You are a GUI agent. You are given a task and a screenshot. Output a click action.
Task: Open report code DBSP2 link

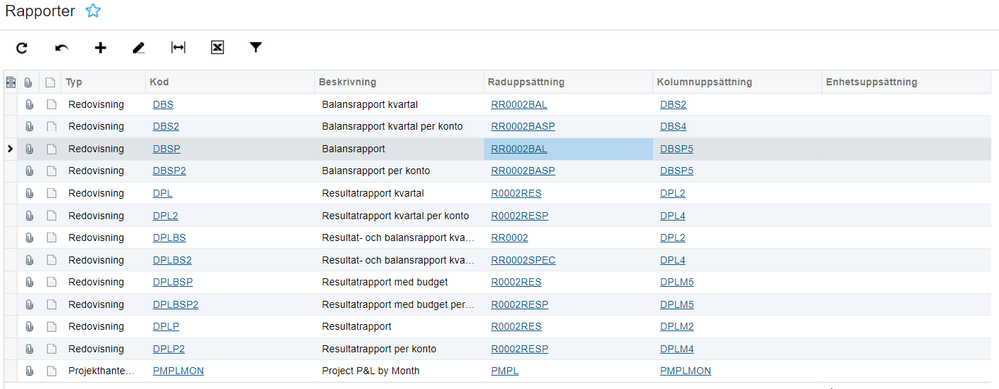click(x=169, y=171)
